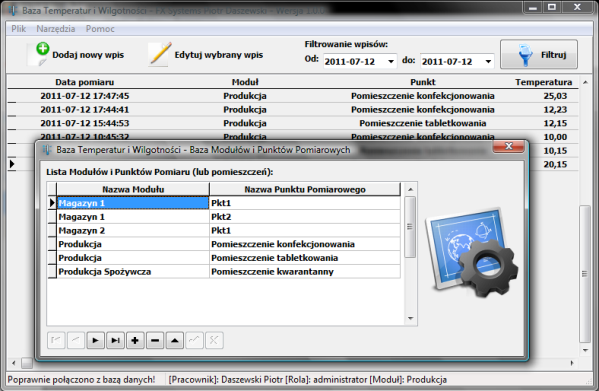Click temperature value 12,23
This screenshot has width=599, height=391.
tap(555, 110)
